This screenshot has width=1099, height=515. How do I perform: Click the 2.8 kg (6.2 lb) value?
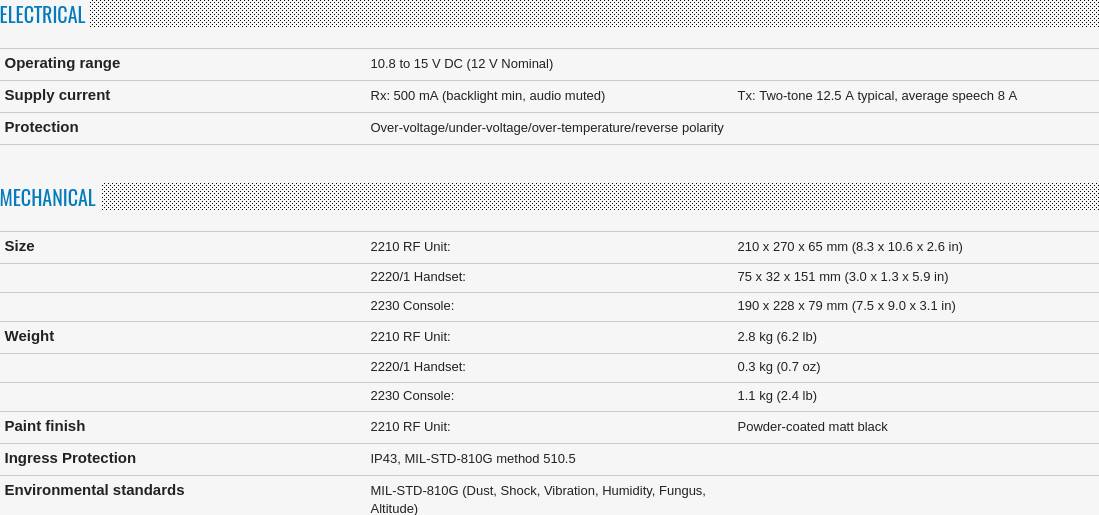(x=777, y=336)
